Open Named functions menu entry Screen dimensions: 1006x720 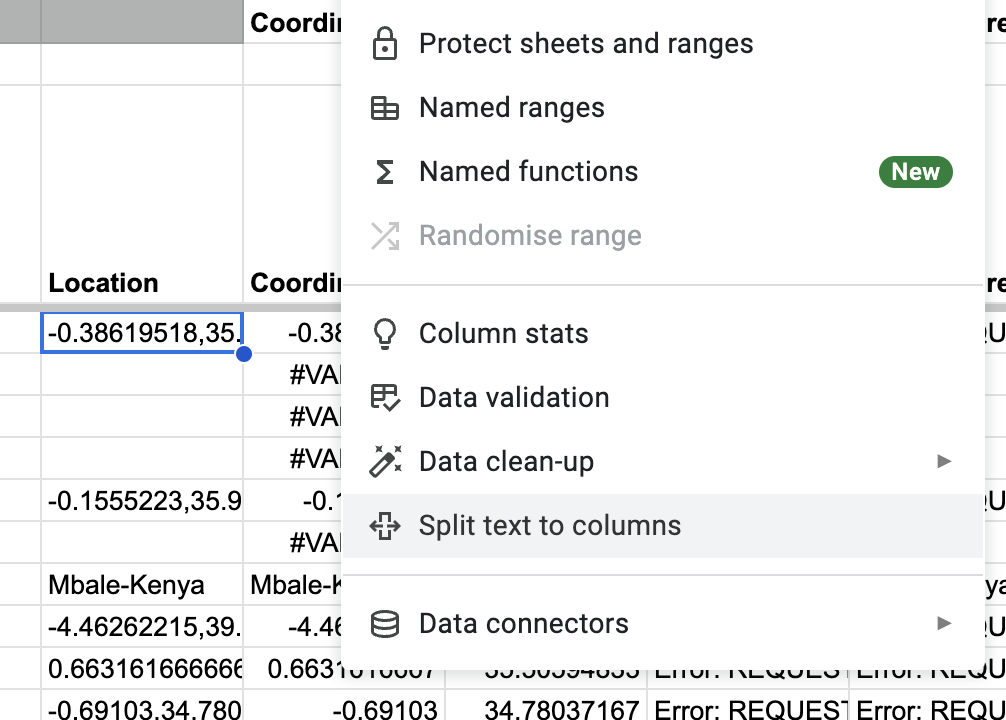663,172
